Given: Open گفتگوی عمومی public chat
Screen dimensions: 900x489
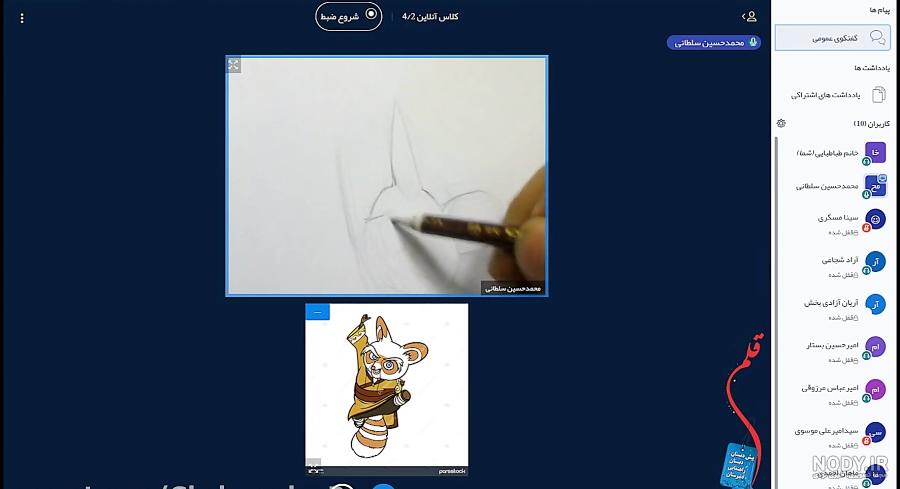Looking at the screenshot, I should pyautogui.click(x=832, y=38).
